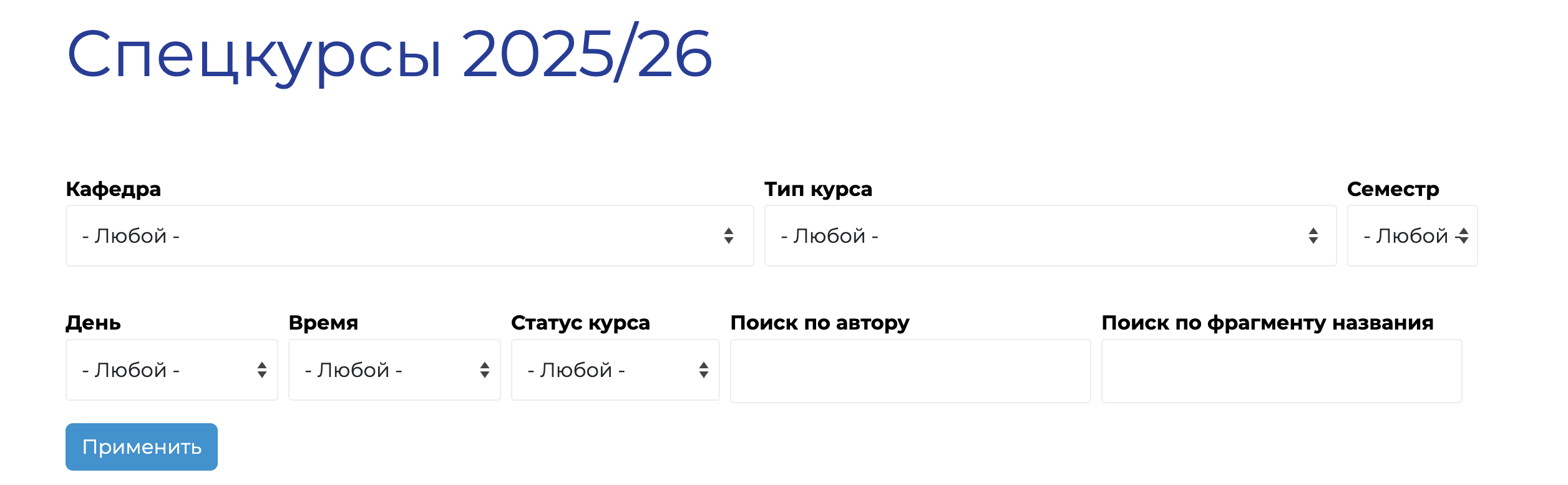Click the down arrow of the День spinner

coord(262,375)
